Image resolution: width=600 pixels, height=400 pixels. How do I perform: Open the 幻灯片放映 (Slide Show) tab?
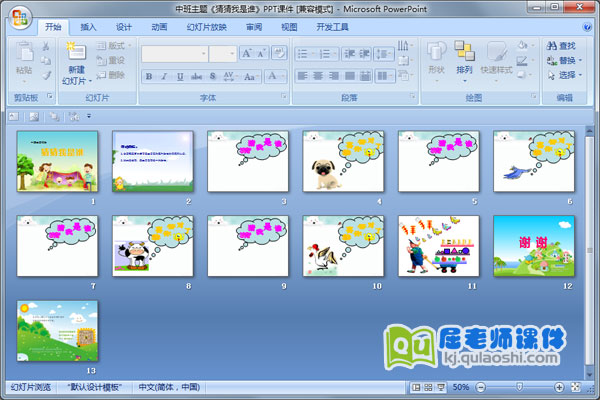[206, 27]
